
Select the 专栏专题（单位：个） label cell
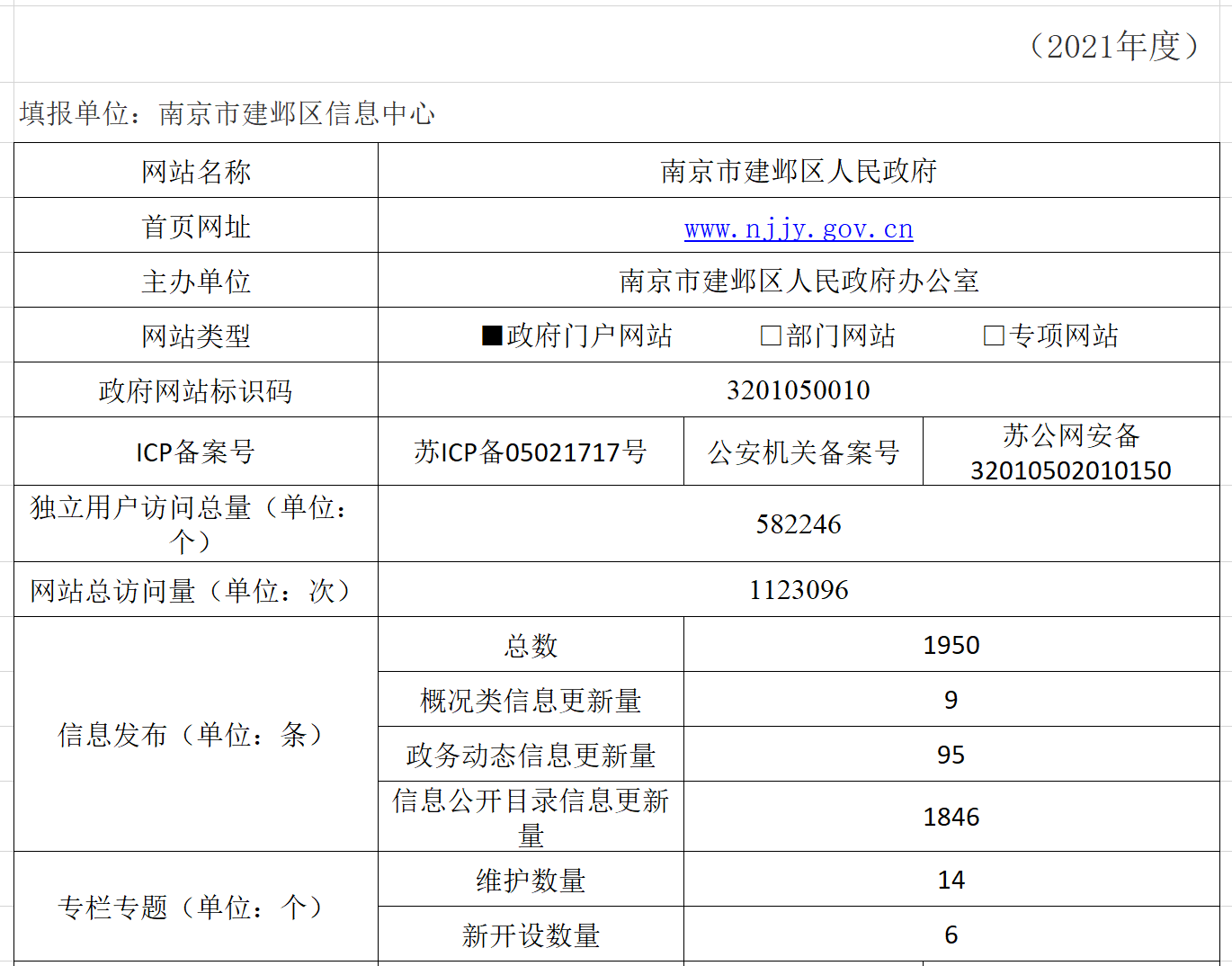(196, 907)
